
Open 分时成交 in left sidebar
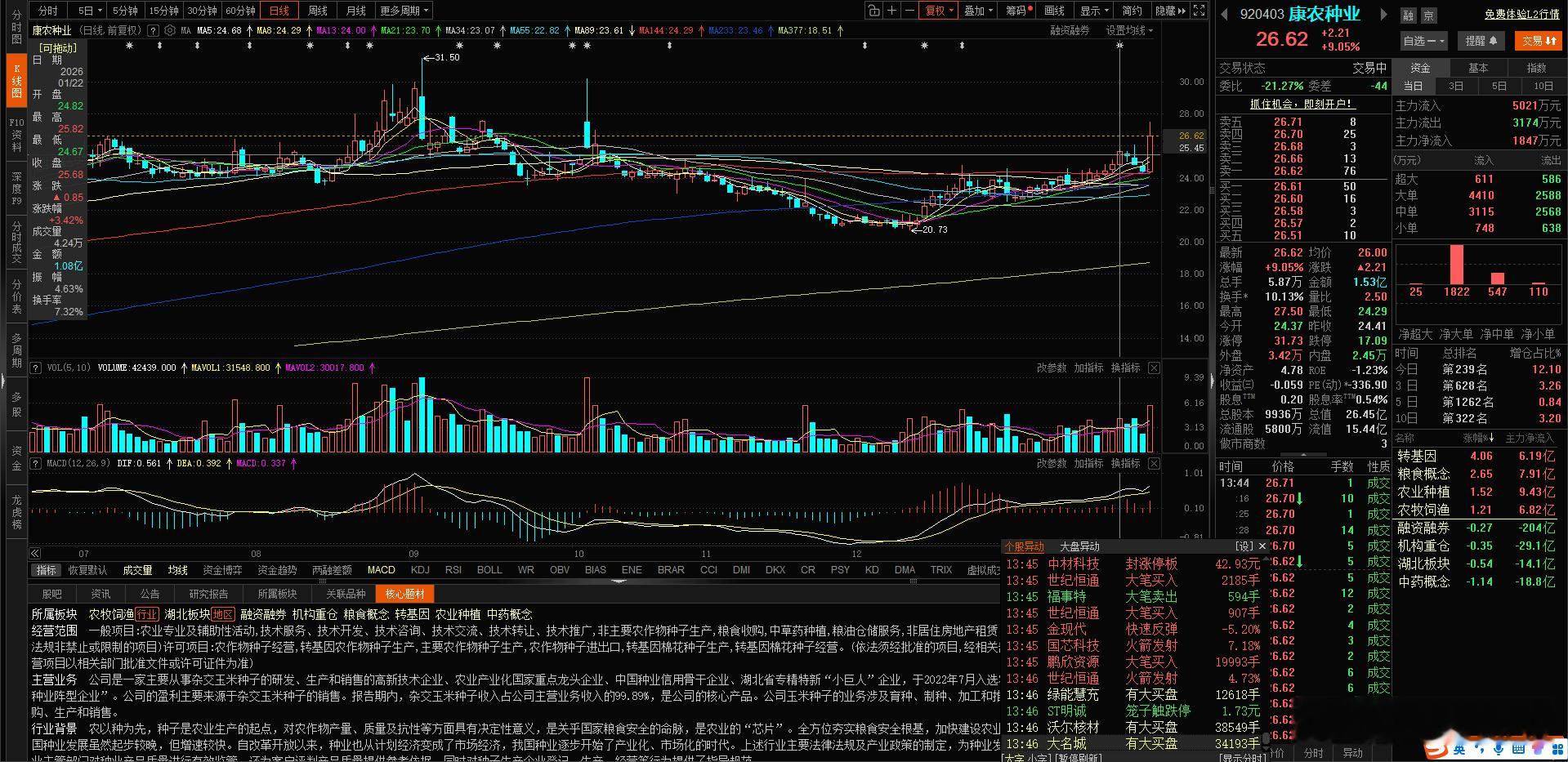[16, 242]
